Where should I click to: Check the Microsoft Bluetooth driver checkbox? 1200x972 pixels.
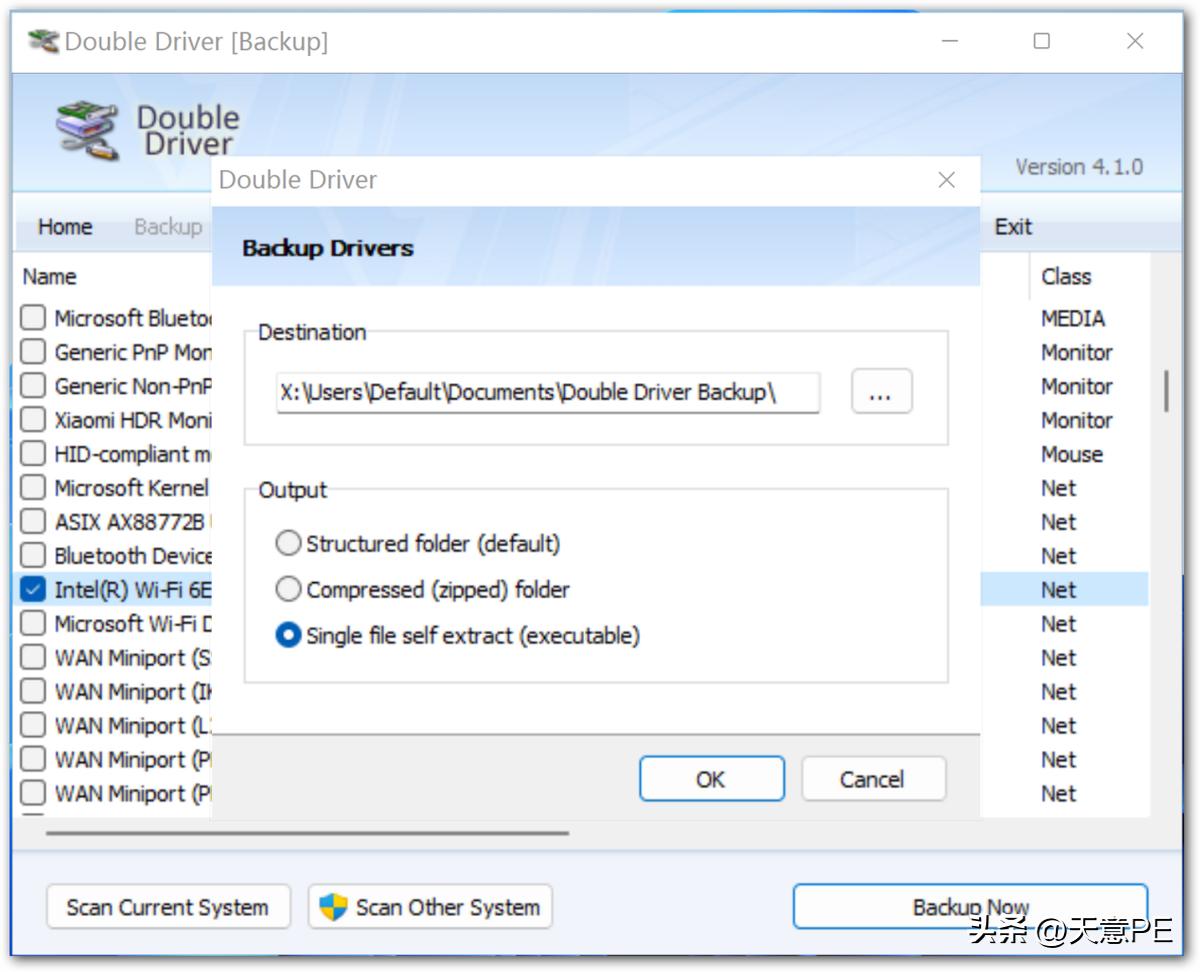(33, 318)
